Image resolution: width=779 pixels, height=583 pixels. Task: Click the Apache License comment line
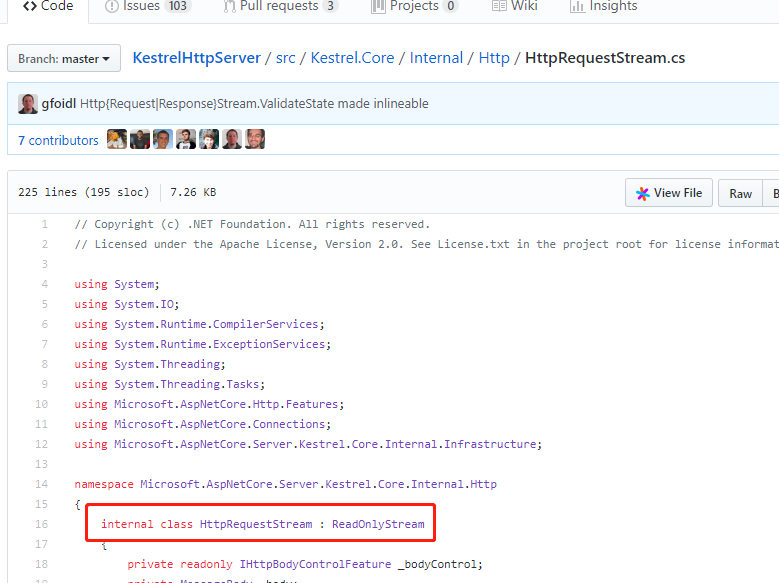pyautogui.click(x=426, y=244)
